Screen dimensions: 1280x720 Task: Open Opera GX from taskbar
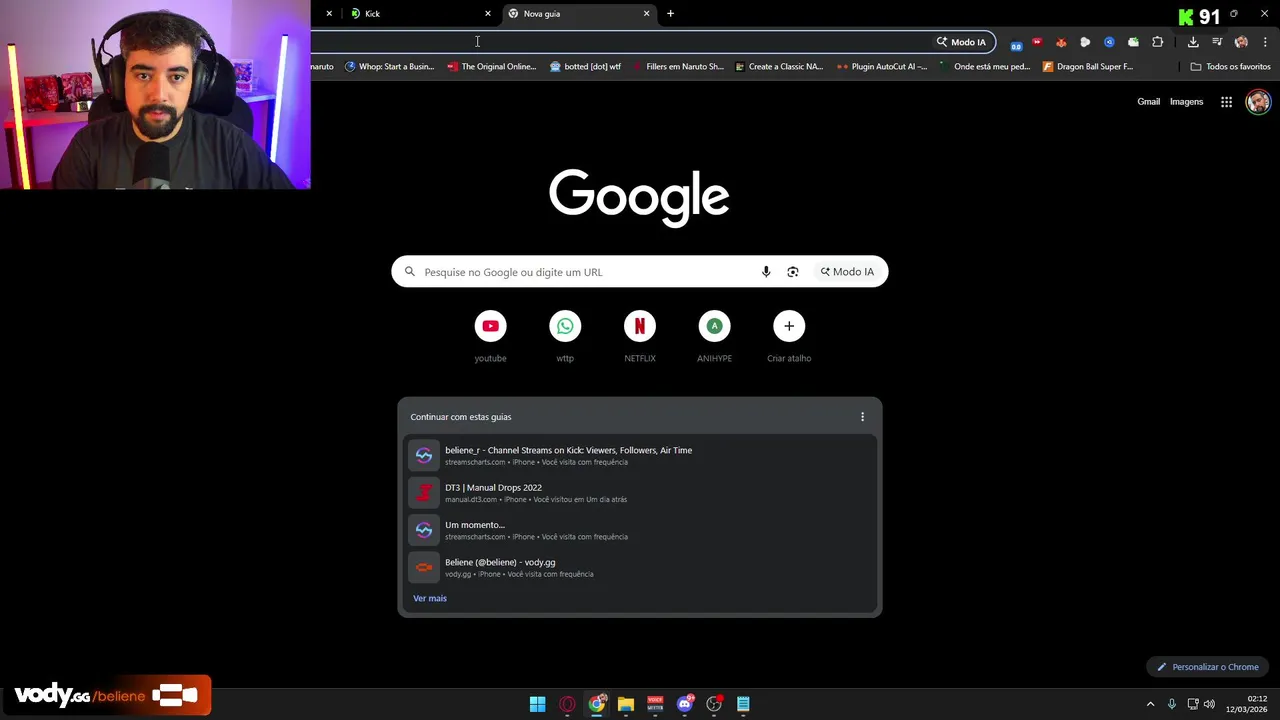tap(567, 704)
